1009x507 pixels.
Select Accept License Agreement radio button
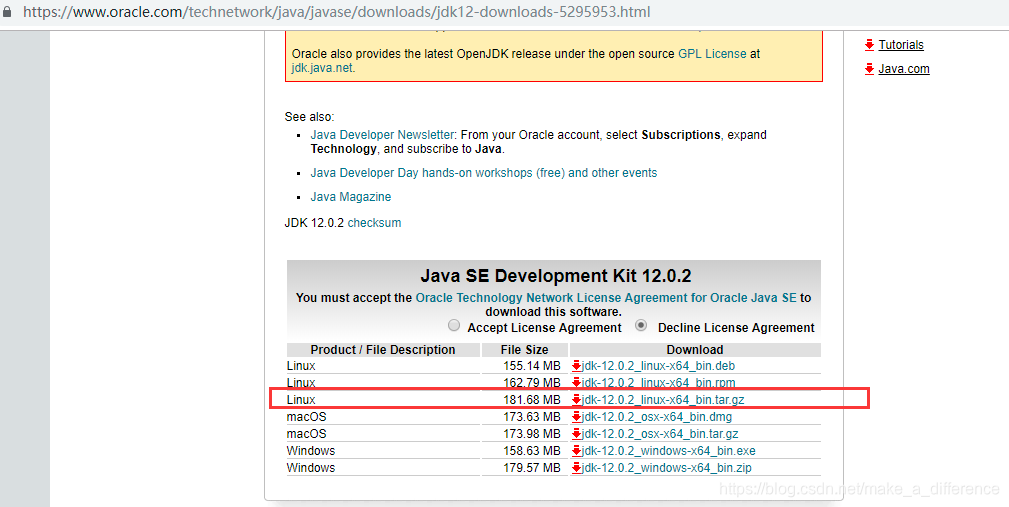coord(454,326)
